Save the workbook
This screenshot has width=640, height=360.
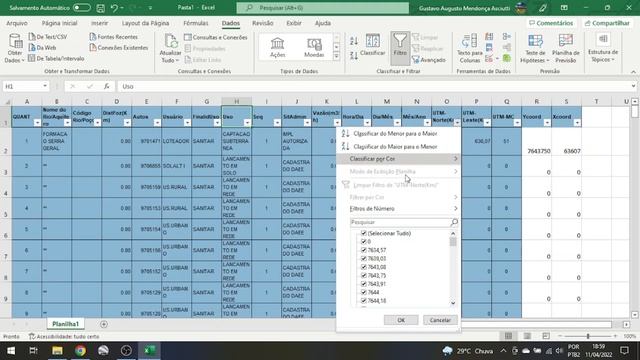[x=100, y=8]
